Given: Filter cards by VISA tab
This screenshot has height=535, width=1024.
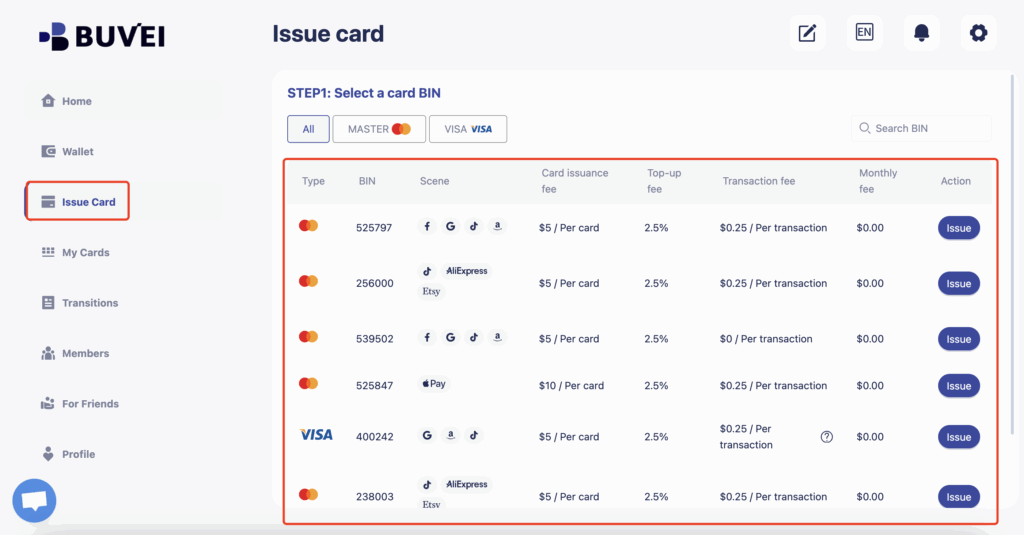Looking at the screenshot, I should (468, 129).
